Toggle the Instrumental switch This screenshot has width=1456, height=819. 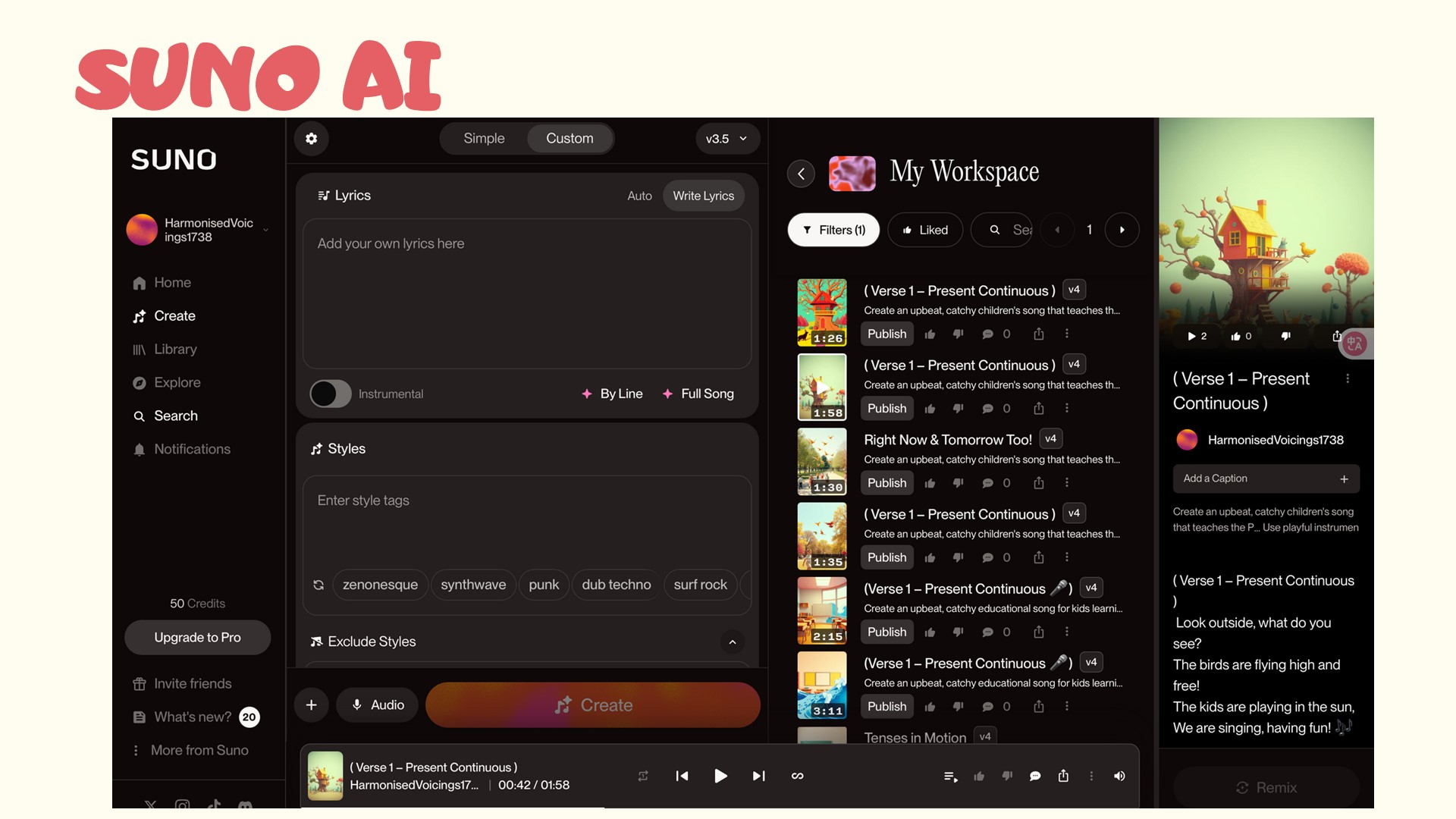pos(331,394)
